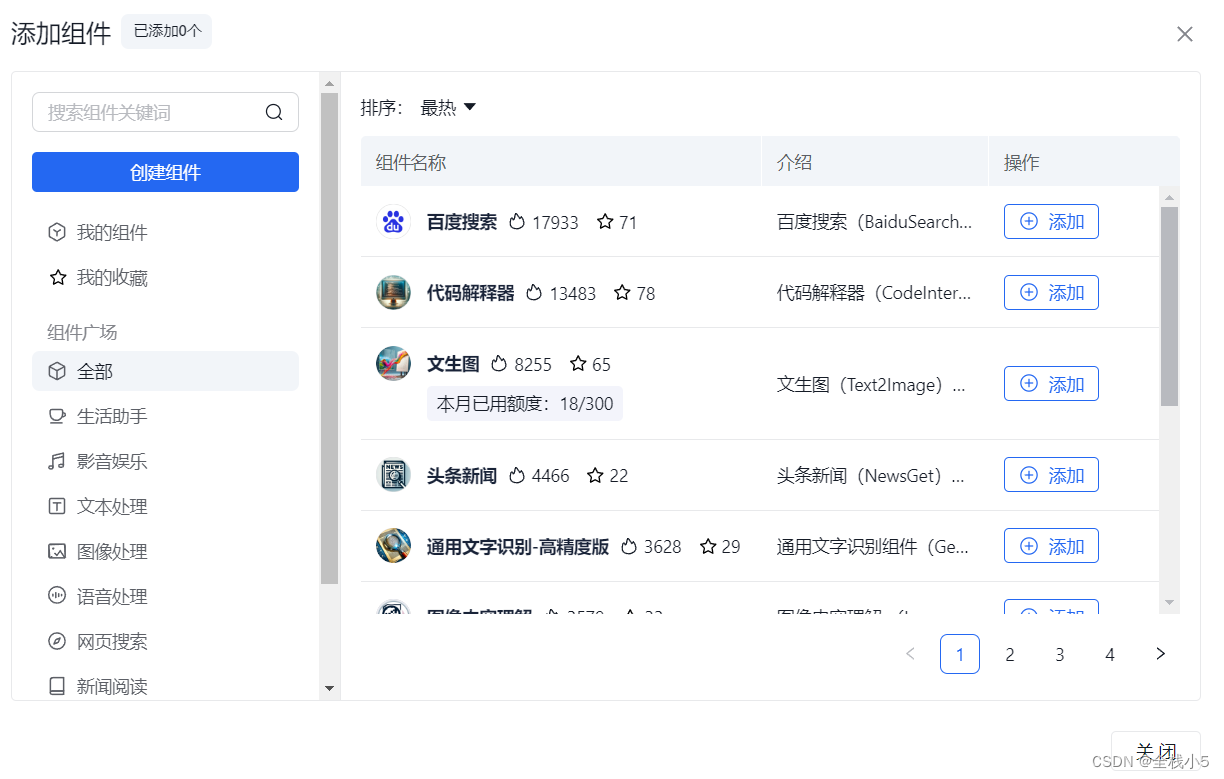1224x779 pixels.
Task: Click the previous page arrow
Action: pos(910,654)
